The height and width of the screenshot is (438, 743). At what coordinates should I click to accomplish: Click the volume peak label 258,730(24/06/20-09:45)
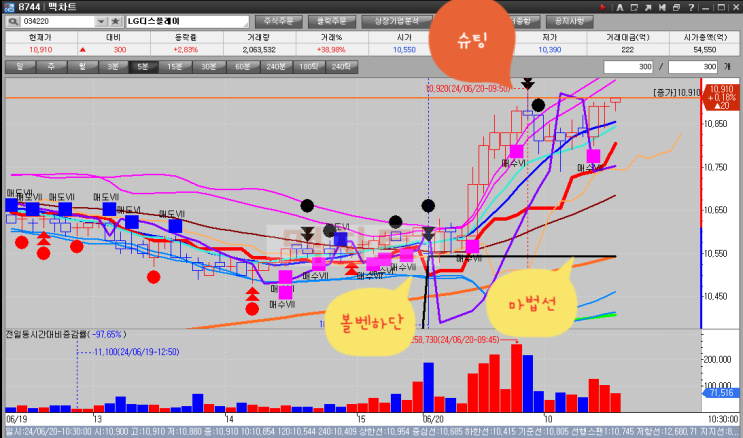(x=454, y=340)
